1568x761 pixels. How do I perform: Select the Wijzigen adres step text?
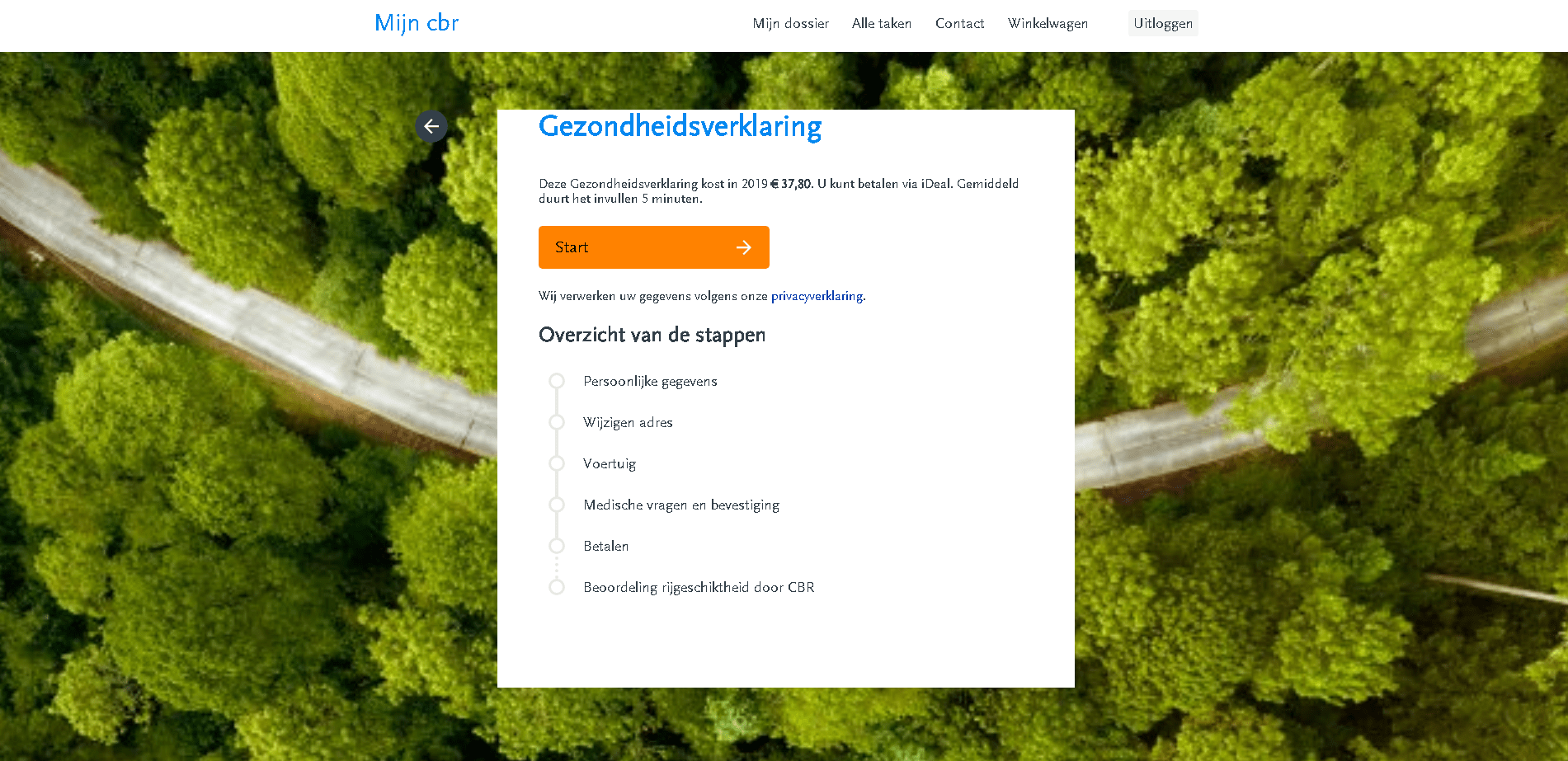(628, 422)
